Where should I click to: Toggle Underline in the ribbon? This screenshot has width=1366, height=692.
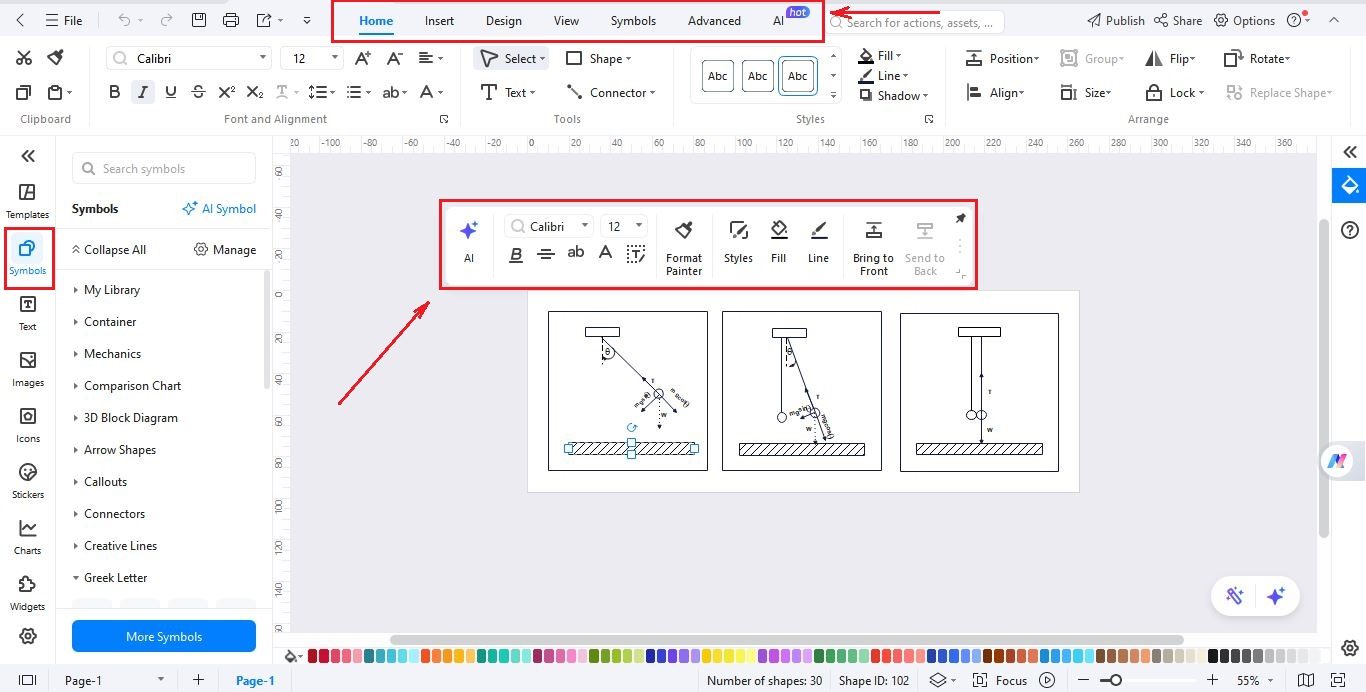click(170, 92)
